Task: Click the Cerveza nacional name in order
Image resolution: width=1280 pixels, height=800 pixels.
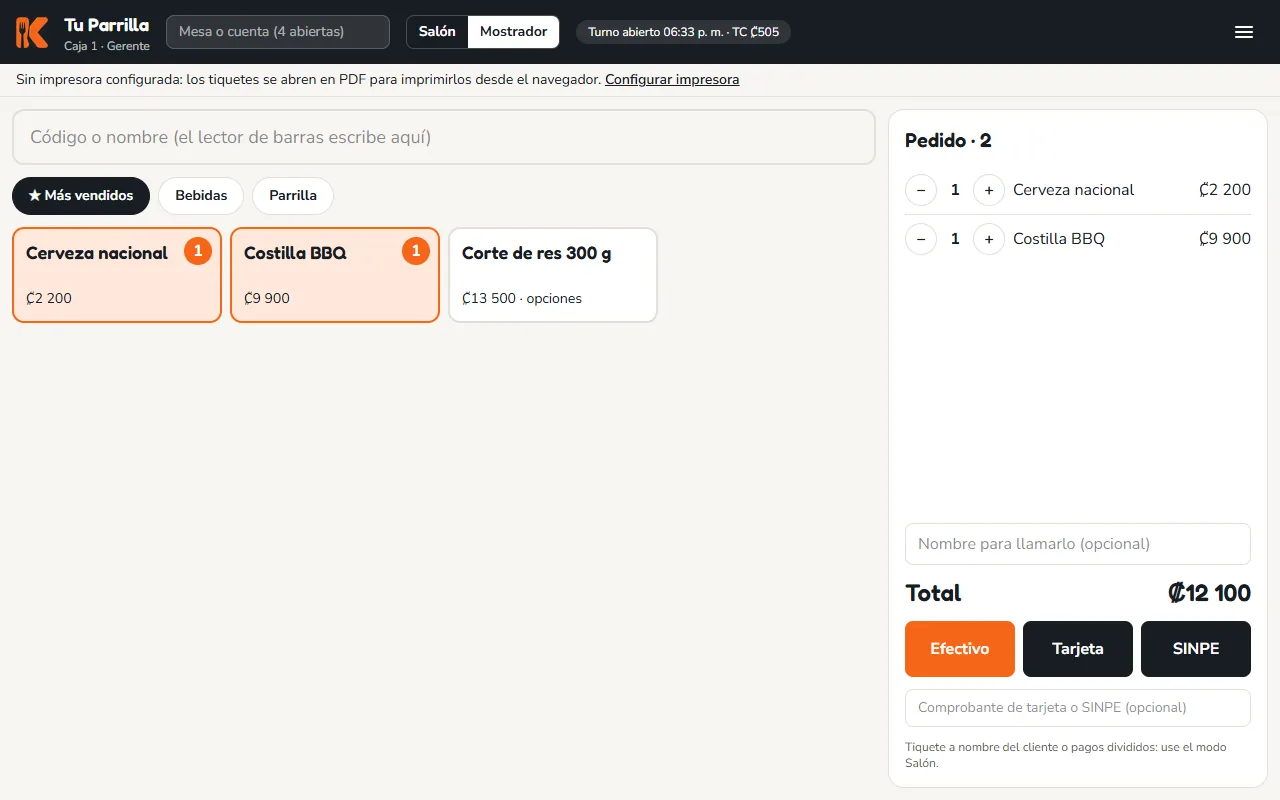Action: pos(1074,190)
